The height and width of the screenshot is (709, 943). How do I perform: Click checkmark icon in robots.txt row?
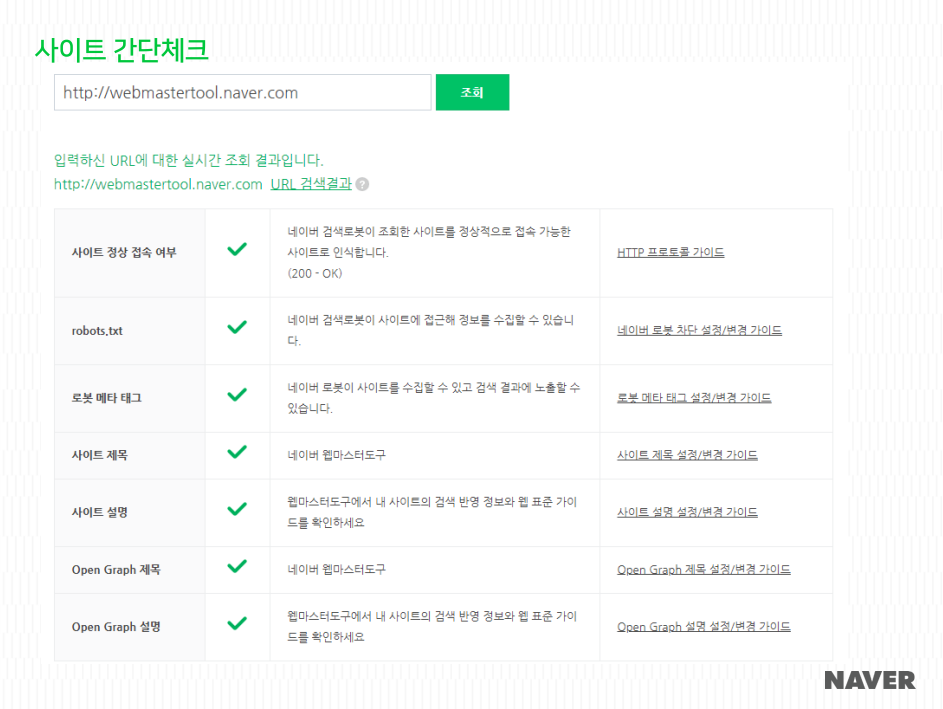[237, 327]
